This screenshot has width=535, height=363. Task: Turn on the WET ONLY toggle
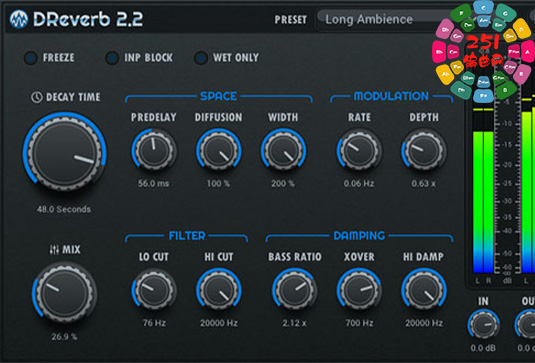pos(201,58)
